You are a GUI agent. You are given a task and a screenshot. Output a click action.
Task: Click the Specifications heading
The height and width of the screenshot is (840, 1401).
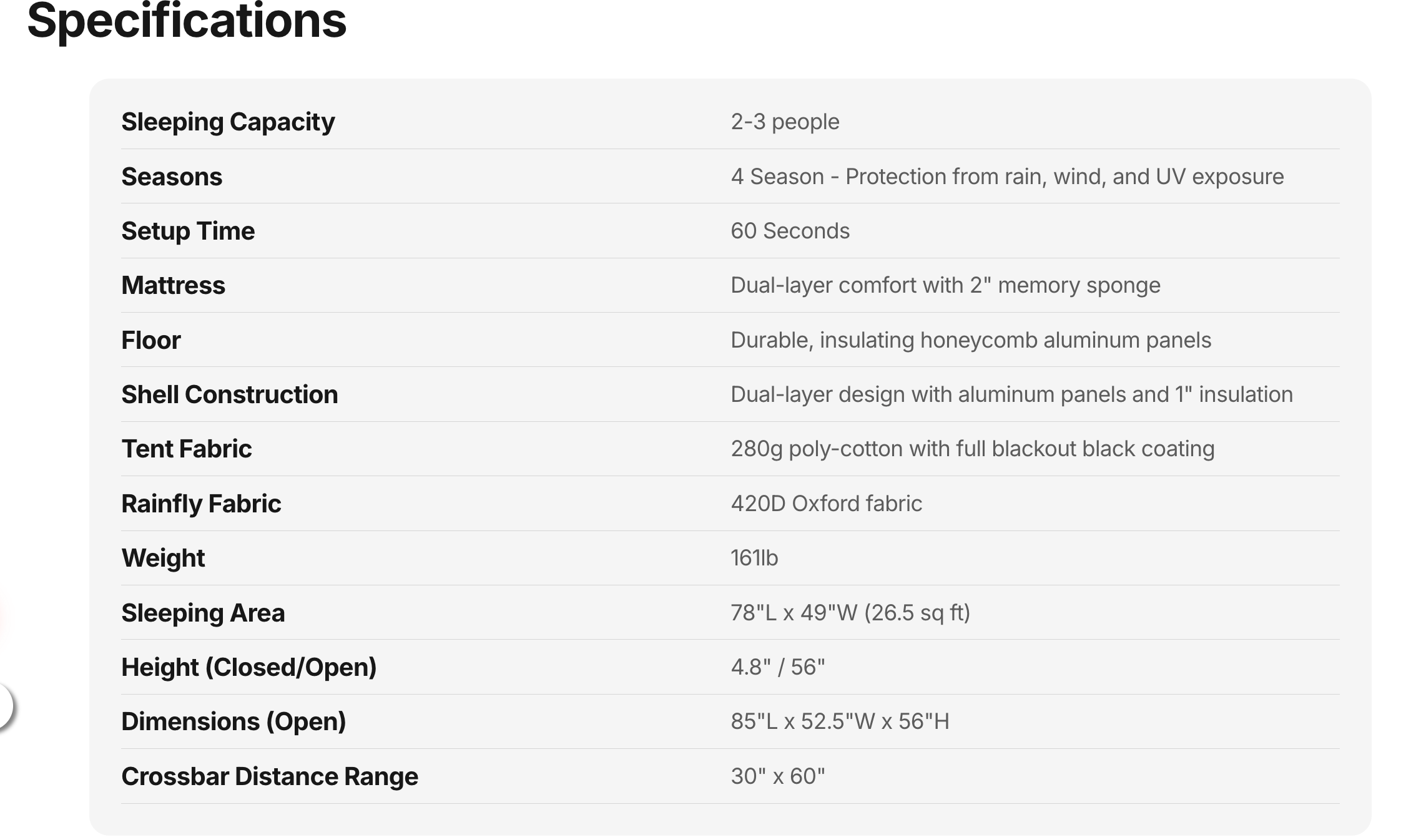[x=186, y=21]
